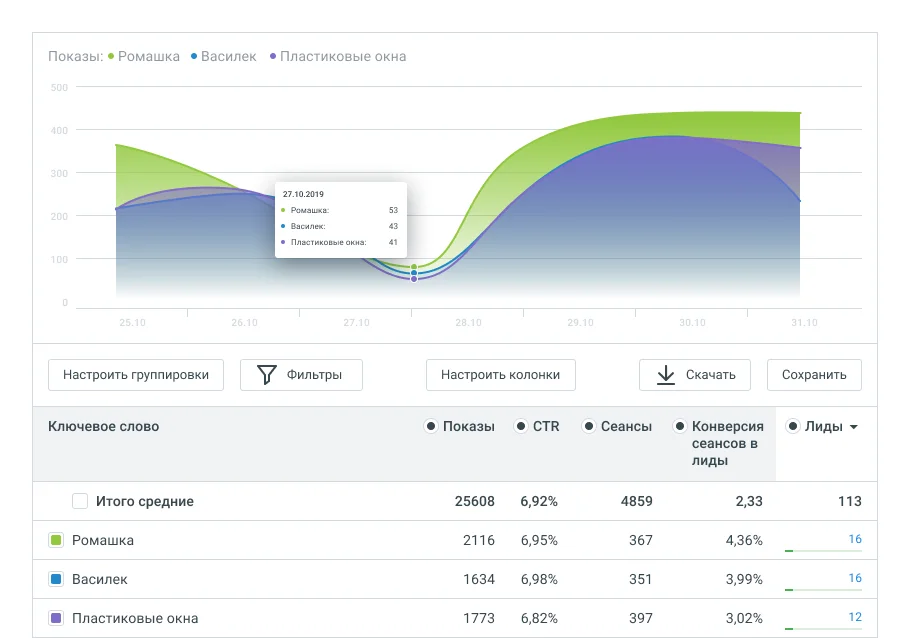Select the Сеансы column radio button
The width and height of the screenshot is (910, 638).
point(589,426)
